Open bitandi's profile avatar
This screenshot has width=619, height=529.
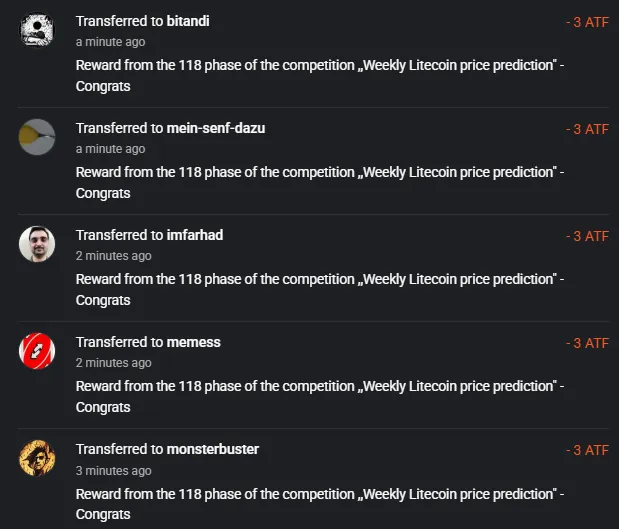pos(37,30)
